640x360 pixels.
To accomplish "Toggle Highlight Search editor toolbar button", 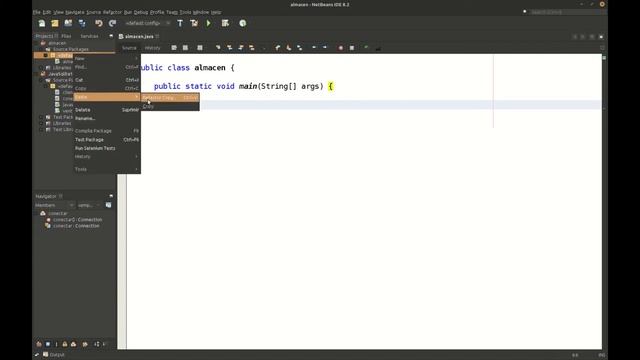I will coord(252,48).
